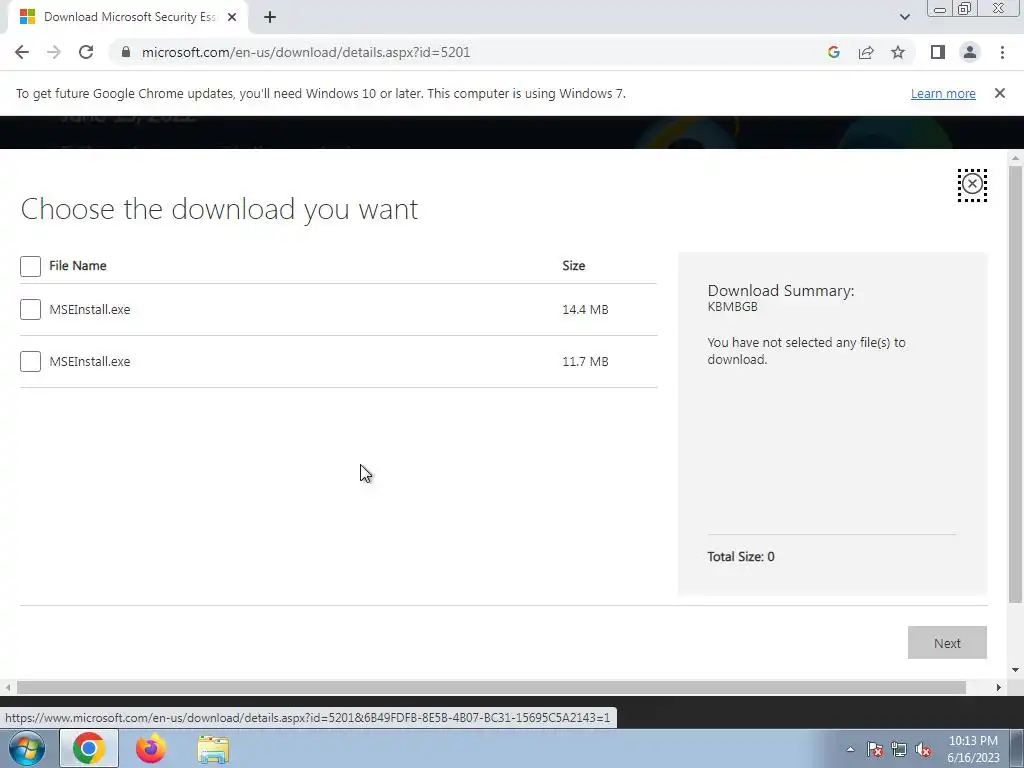
Task: Click the muted volume tray icon
Action: point(923,749)
